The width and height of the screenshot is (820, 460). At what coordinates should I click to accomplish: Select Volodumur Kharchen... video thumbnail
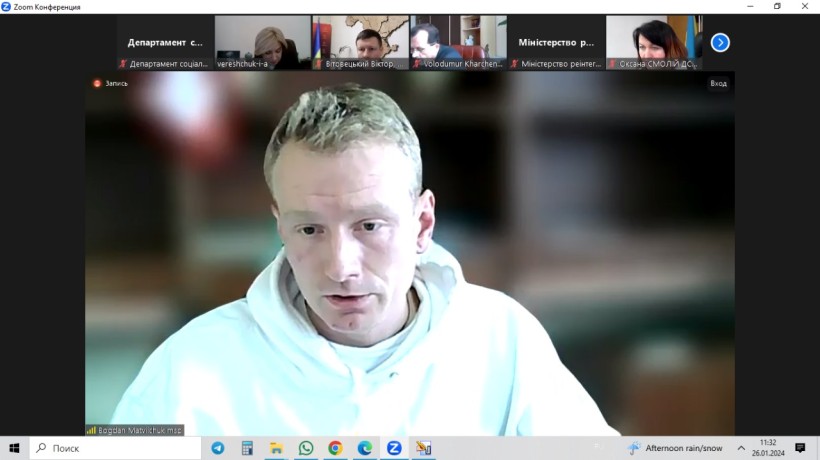459,42
